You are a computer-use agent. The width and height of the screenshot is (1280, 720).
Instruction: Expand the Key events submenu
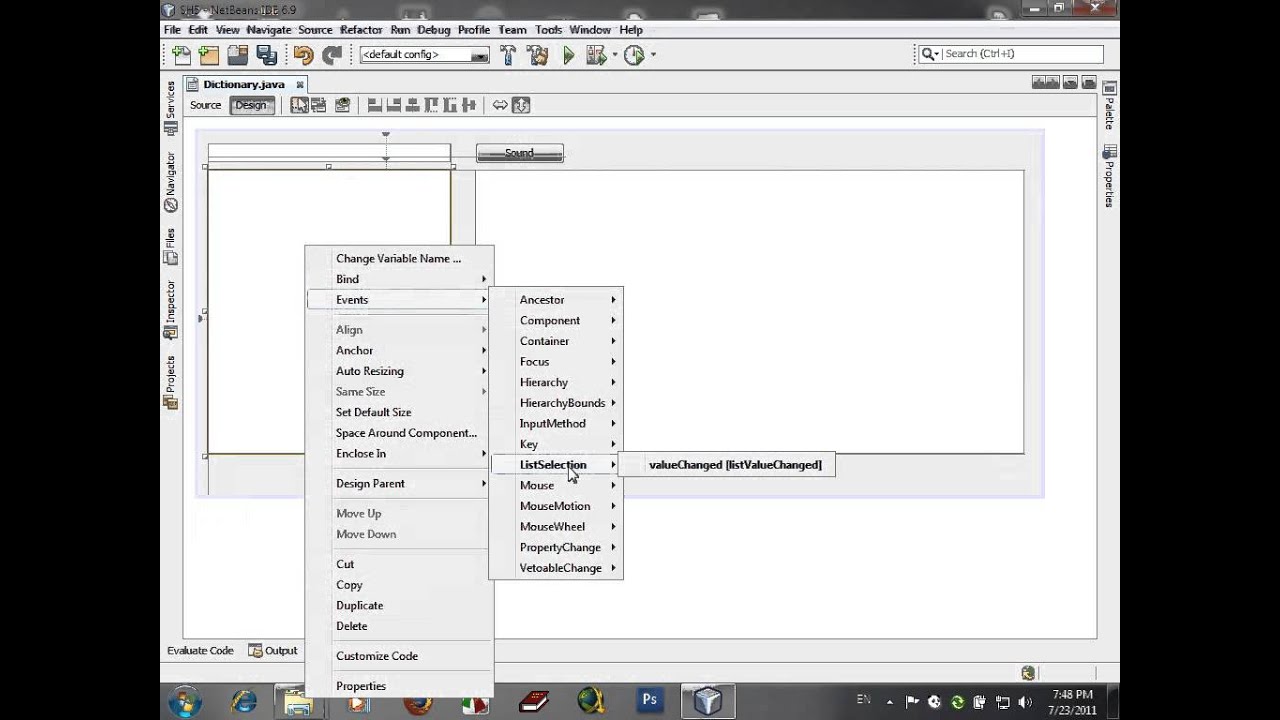pos(556,444)
